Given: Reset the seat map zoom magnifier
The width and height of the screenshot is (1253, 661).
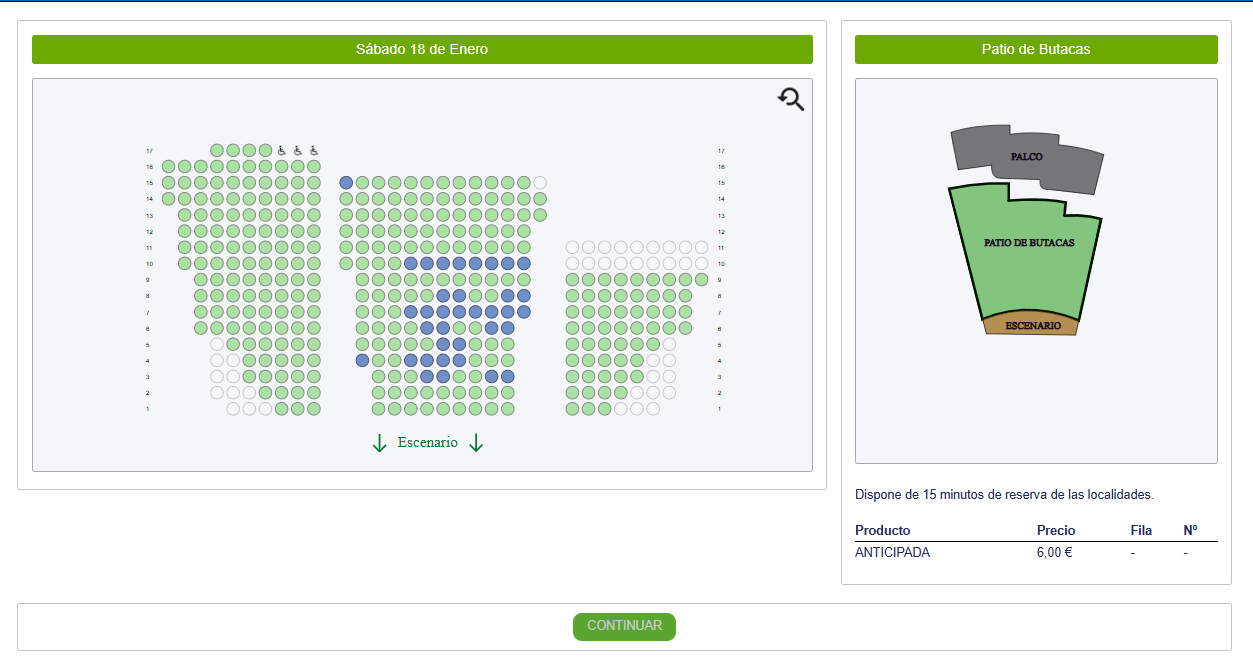Looking at the screenshot, I should tap(791, 99).
